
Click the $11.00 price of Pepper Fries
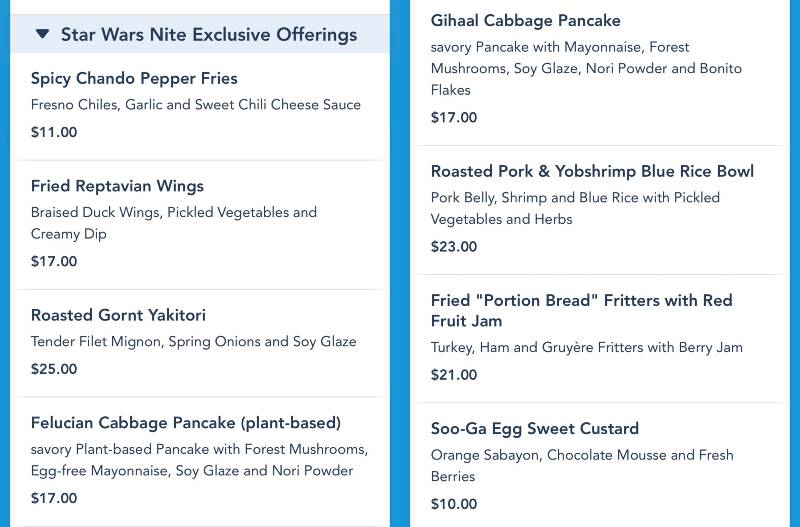point(54,132)
